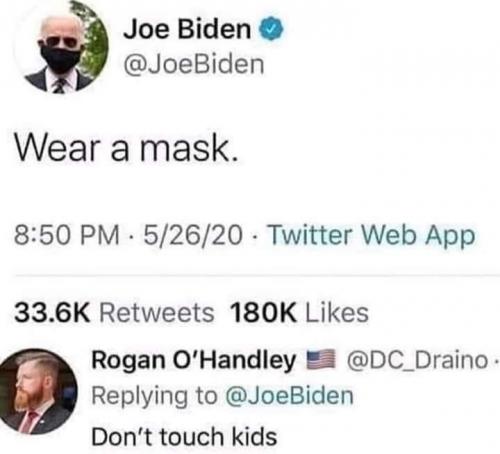Open the Twitter Web App source link
Image resolution: width=500 pixels, height=454 pixels.
[x=372, y=236]
